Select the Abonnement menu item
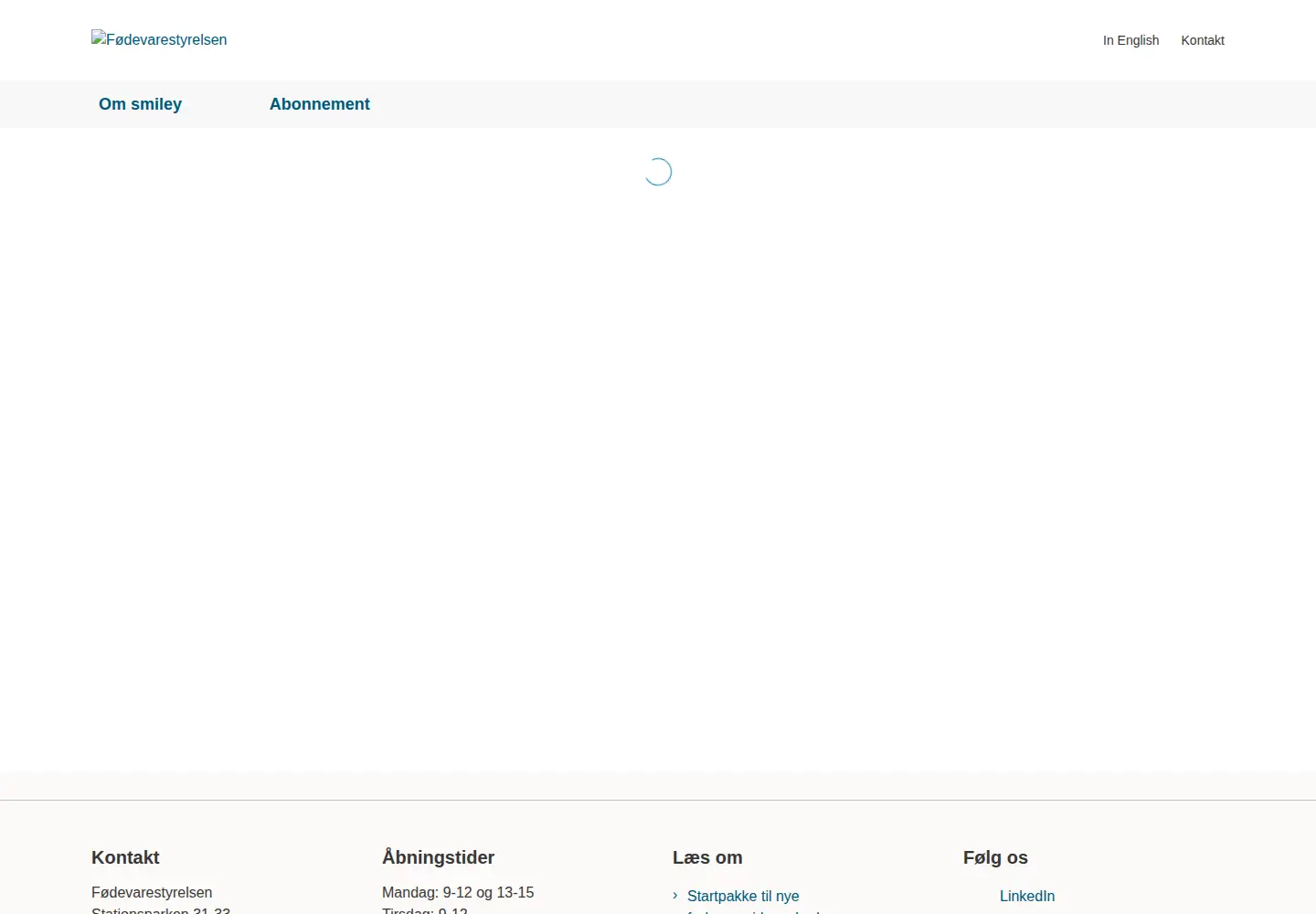The height and width of the screenshot is (914, 1316). (320, 104)
